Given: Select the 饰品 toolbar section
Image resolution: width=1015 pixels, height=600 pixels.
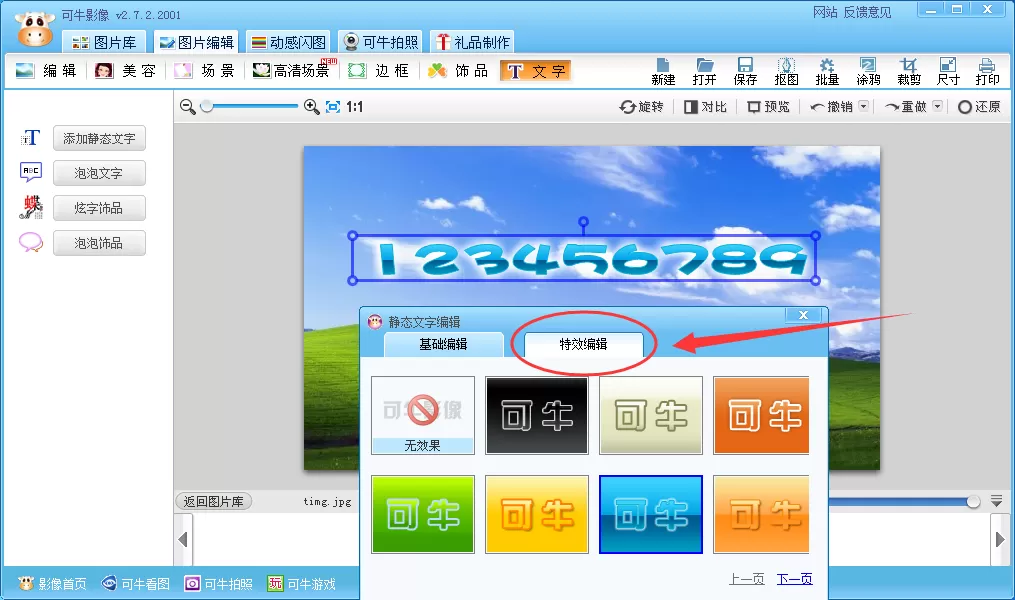Looking at the screenshot, I should 458,71.
